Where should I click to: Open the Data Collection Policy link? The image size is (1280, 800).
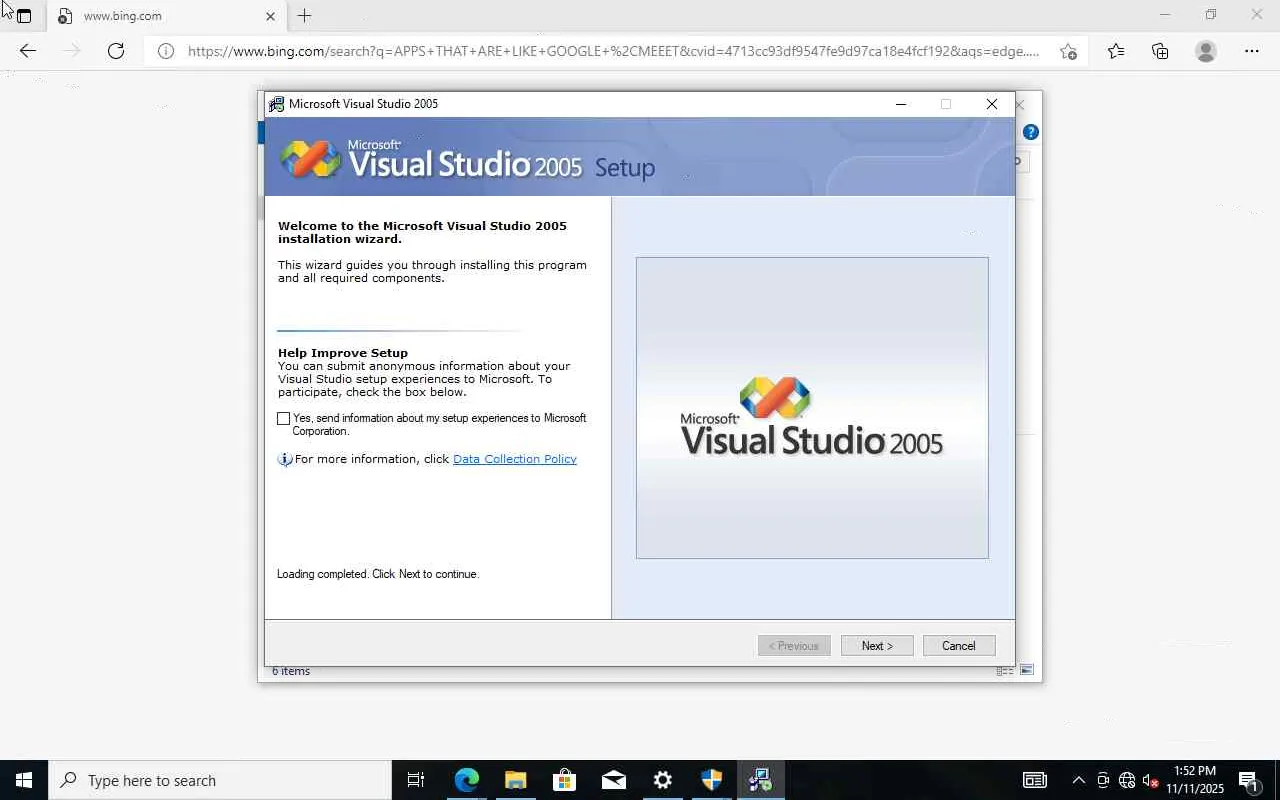[515, 459]
